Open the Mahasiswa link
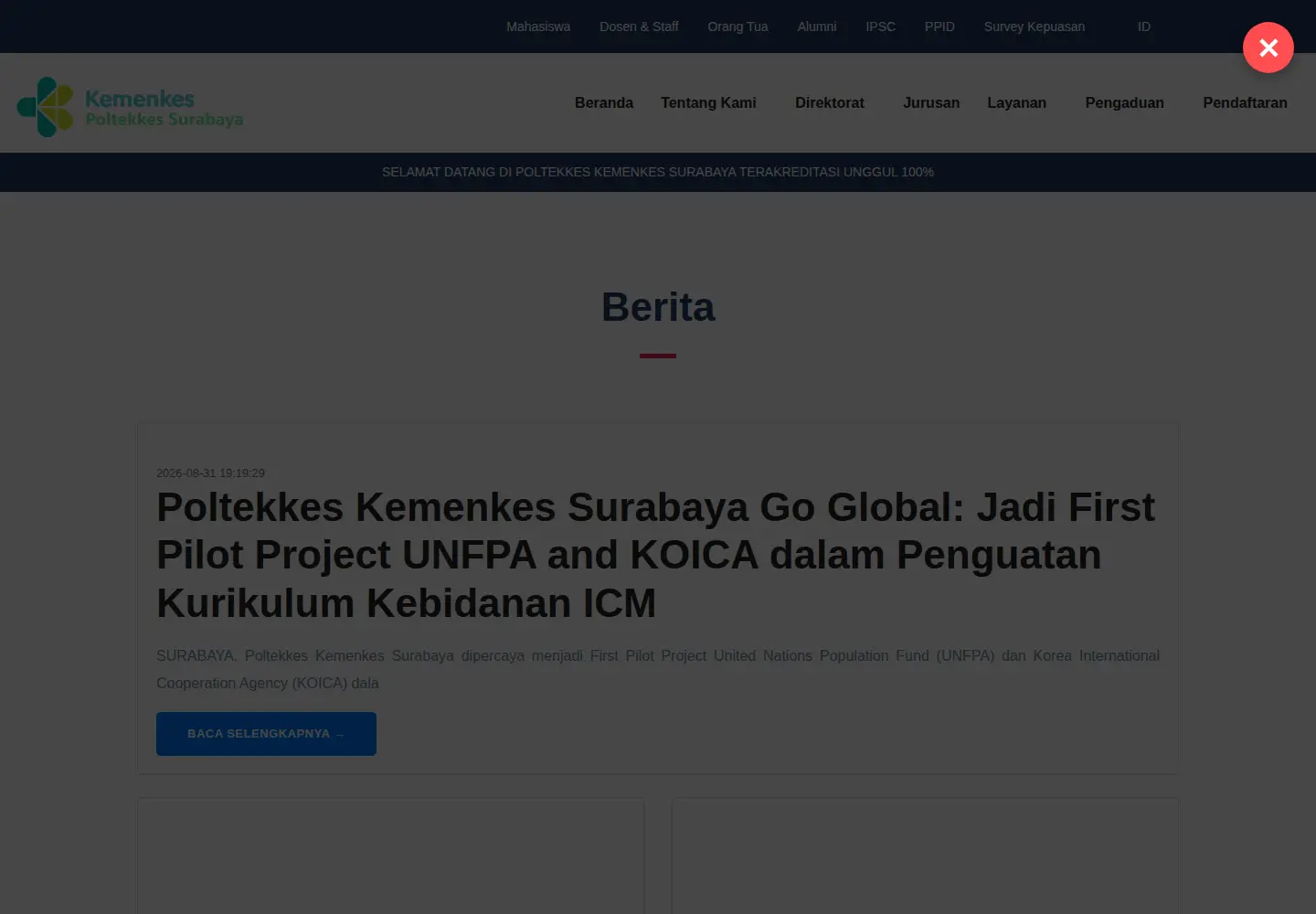 pyautogui.click(x=538, y=27)
